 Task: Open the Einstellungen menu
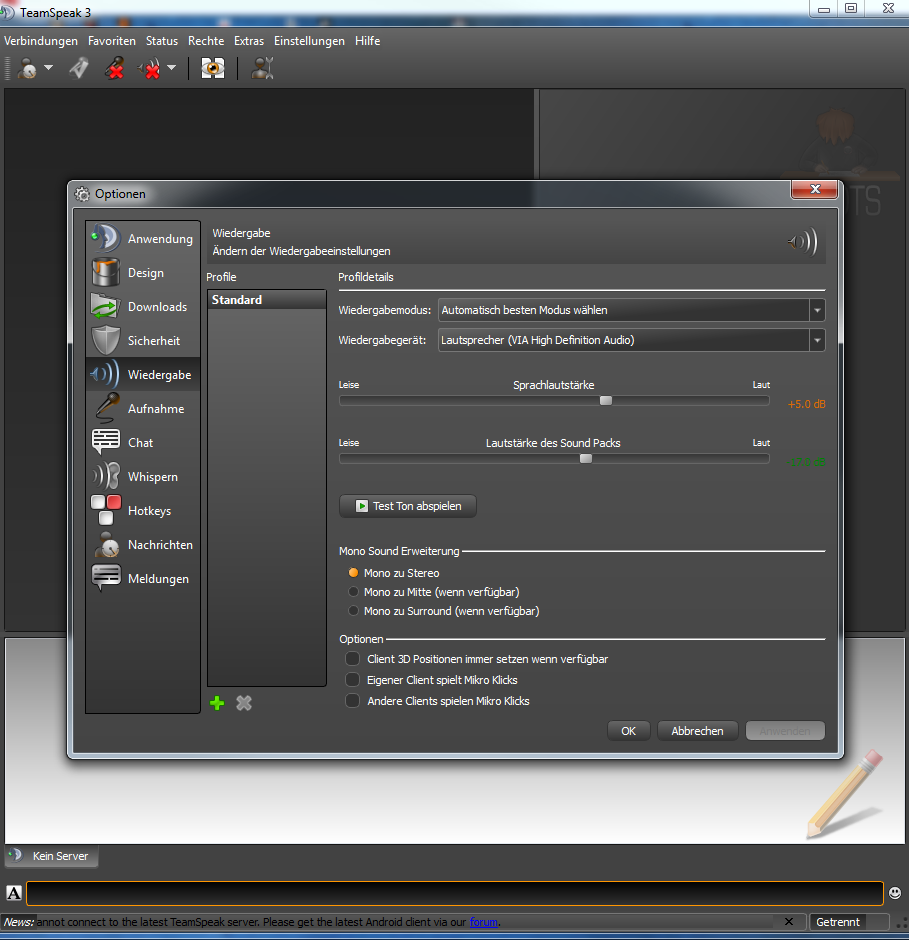pos(309,41)
